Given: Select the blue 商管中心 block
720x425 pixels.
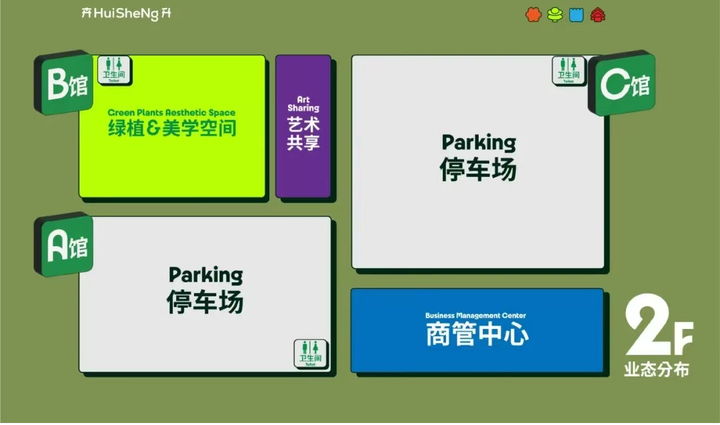Looking at the screenshot, I should tap(477, 331).
